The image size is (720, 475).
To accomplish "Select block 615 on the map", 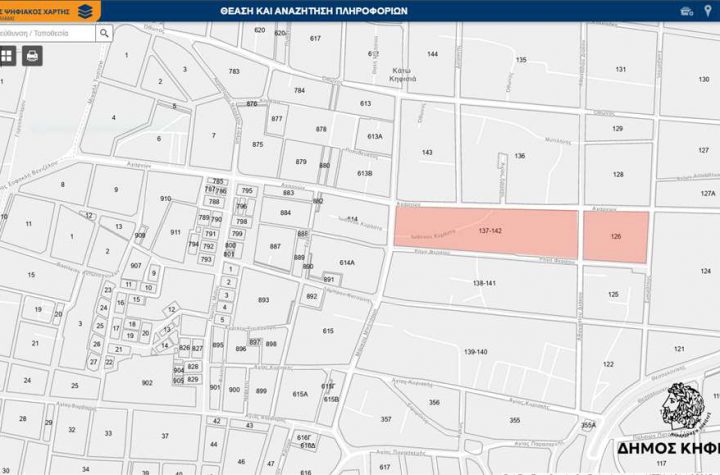I will pyautogui.click(x=328, y=331).
